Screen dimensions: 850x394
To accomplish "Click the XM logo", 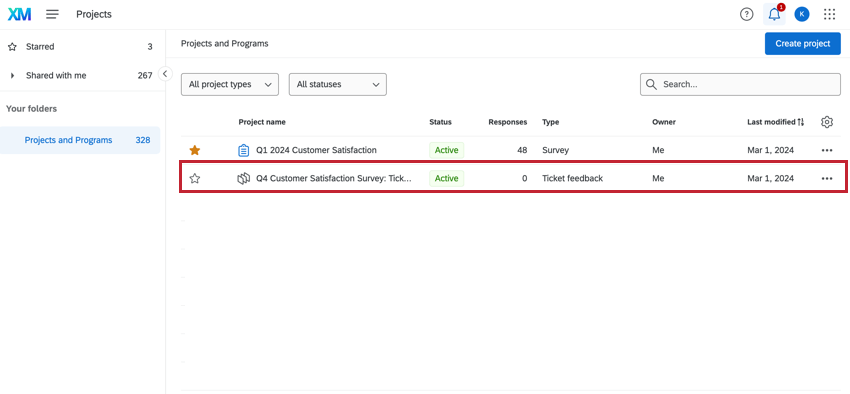I will pyautogui.click(x=20, y=15).
